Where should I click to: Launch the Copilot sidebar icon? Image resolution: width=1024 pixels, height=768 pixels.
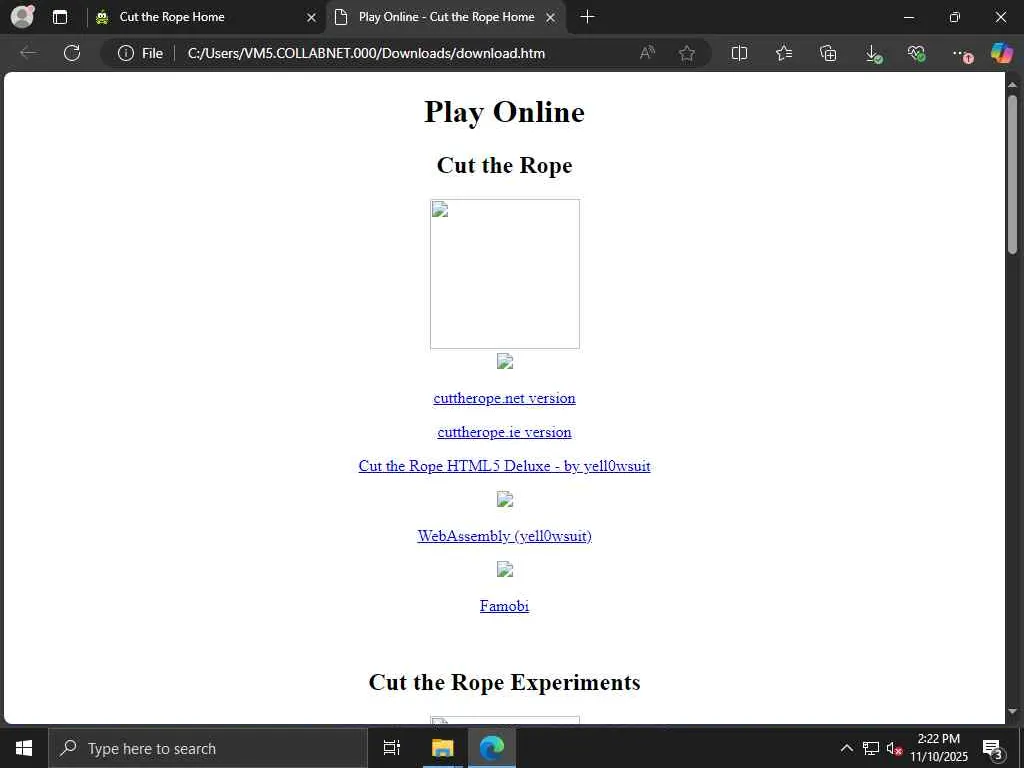point(1002,53)
